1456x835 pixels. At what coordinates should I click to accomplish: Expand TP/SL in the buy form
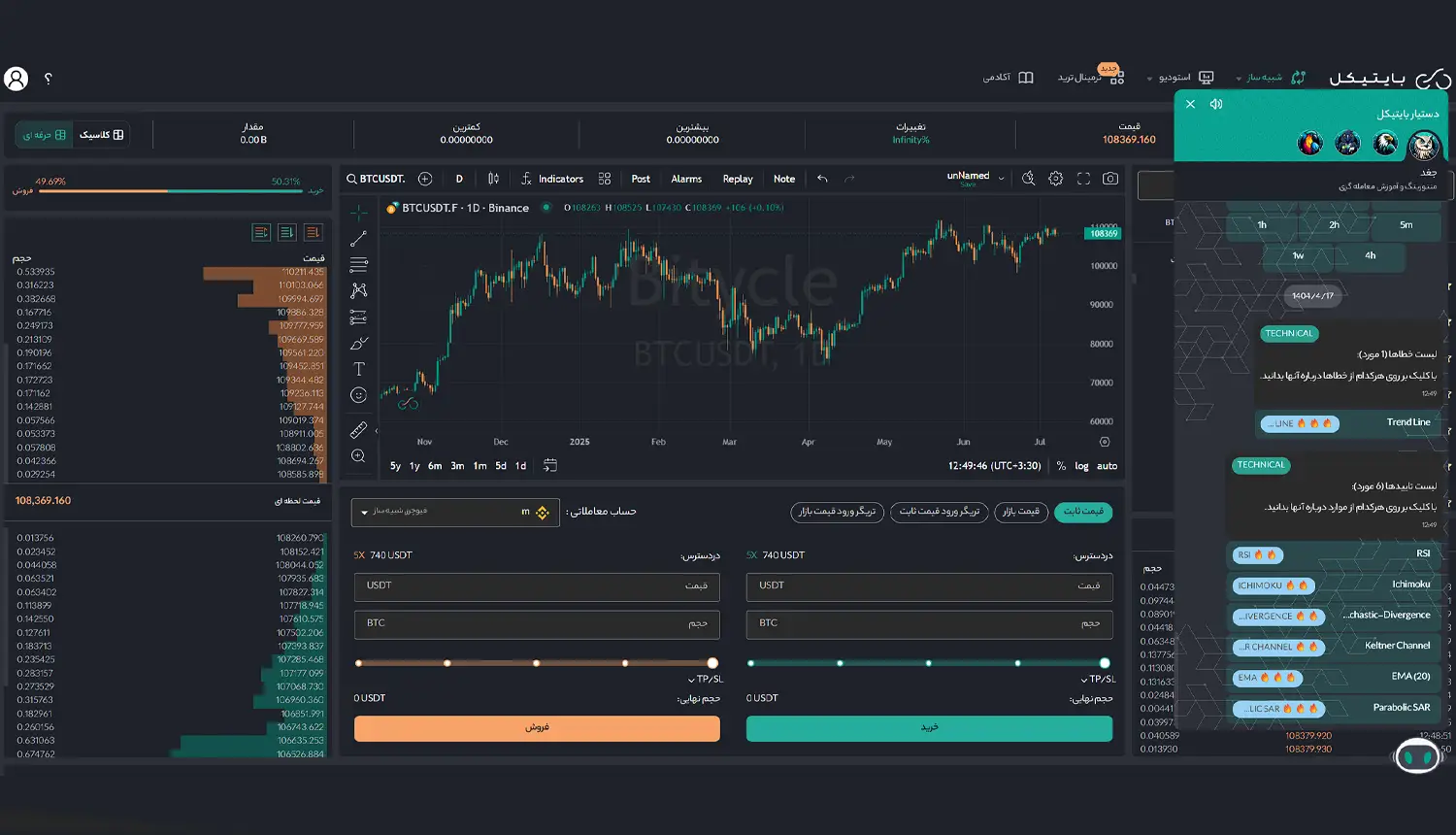1098,679
